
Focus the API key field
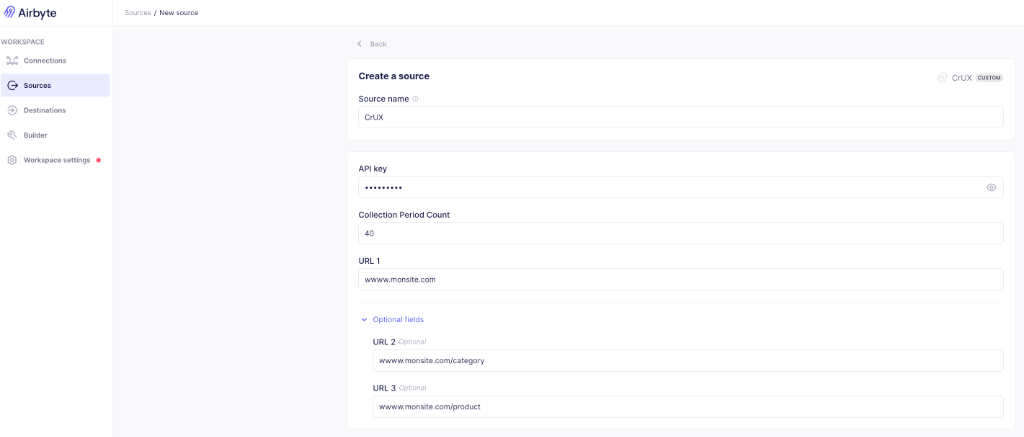(x=680, y=187)
